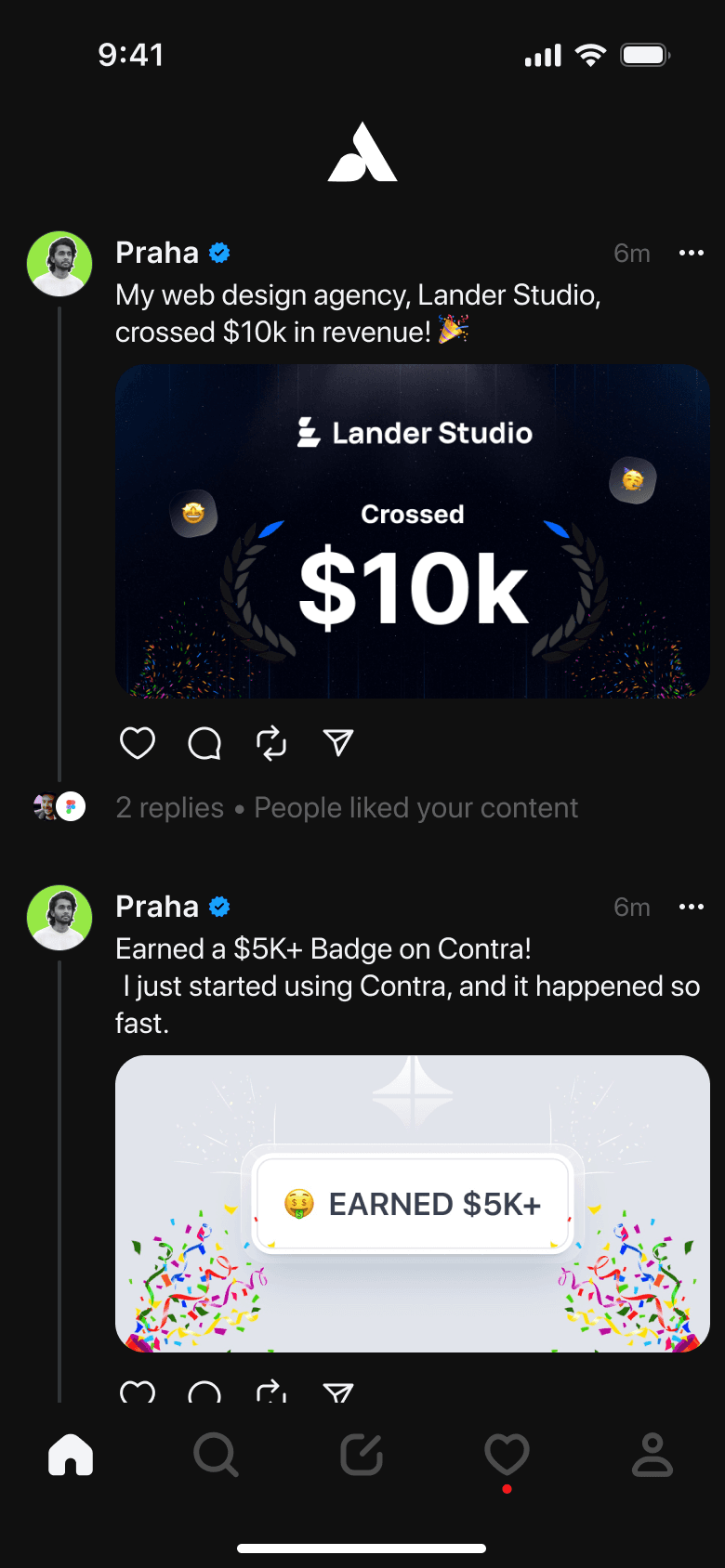Screen dimensions: 725x1568
Task: Share the Contra badge post
Action: tap(338, 1392)
